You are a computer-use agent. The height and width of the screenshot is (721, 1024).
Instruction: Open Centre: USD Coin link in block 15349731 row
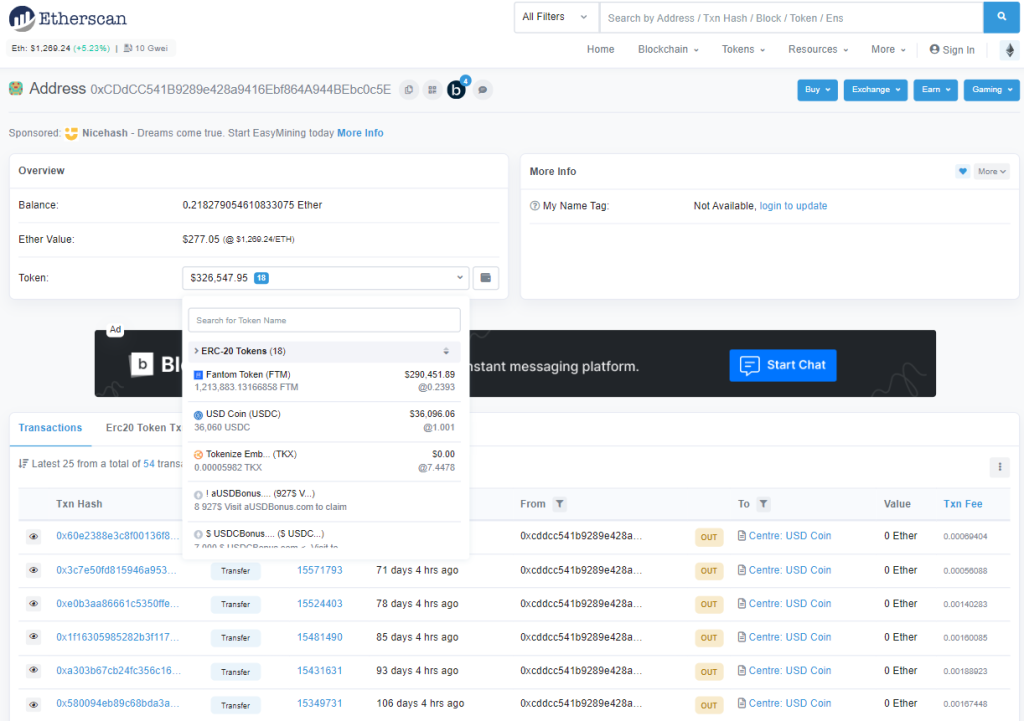790,703
